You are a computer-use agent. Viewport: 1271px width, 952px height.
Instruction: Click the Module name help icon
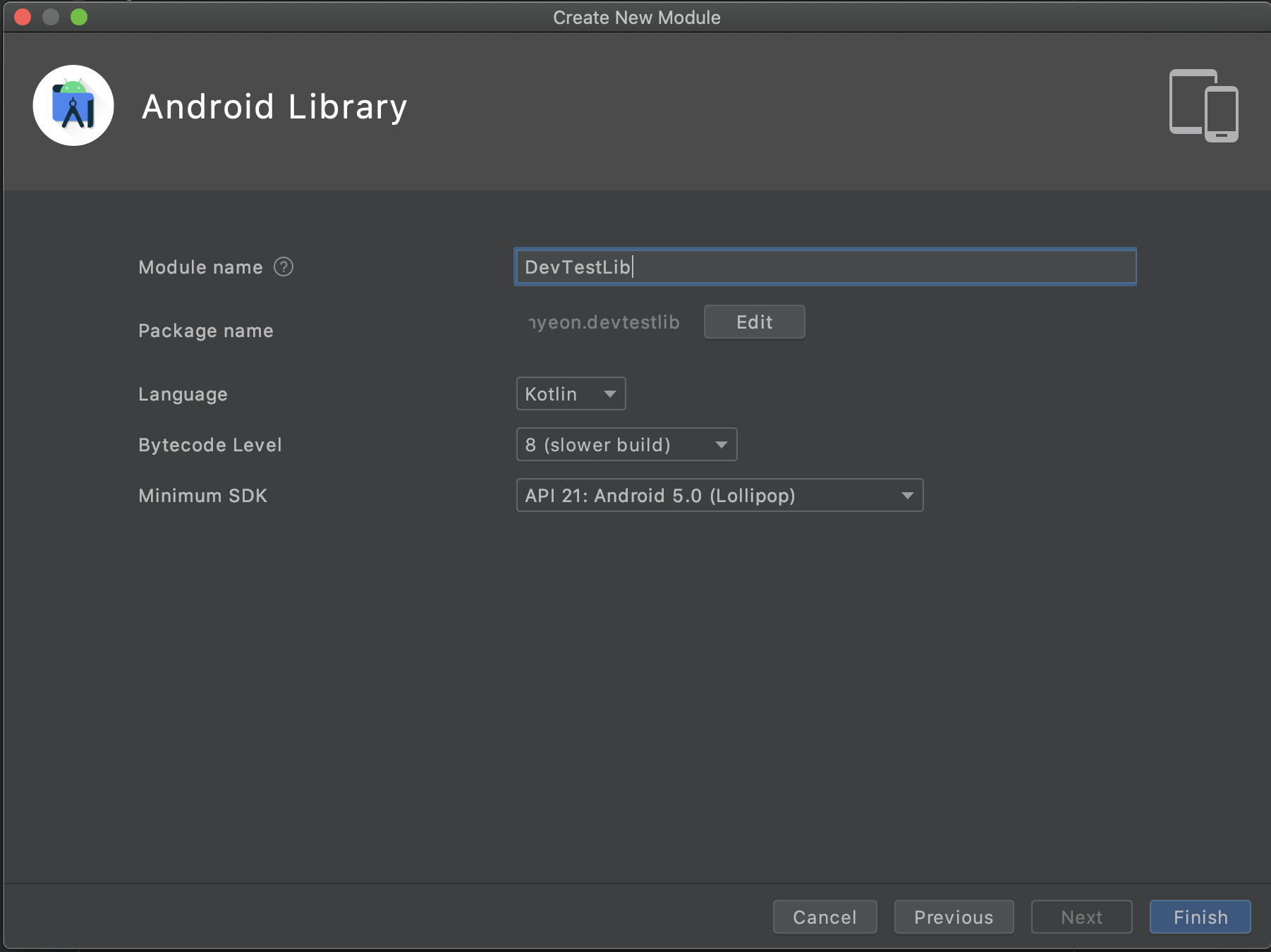(284, 267)
